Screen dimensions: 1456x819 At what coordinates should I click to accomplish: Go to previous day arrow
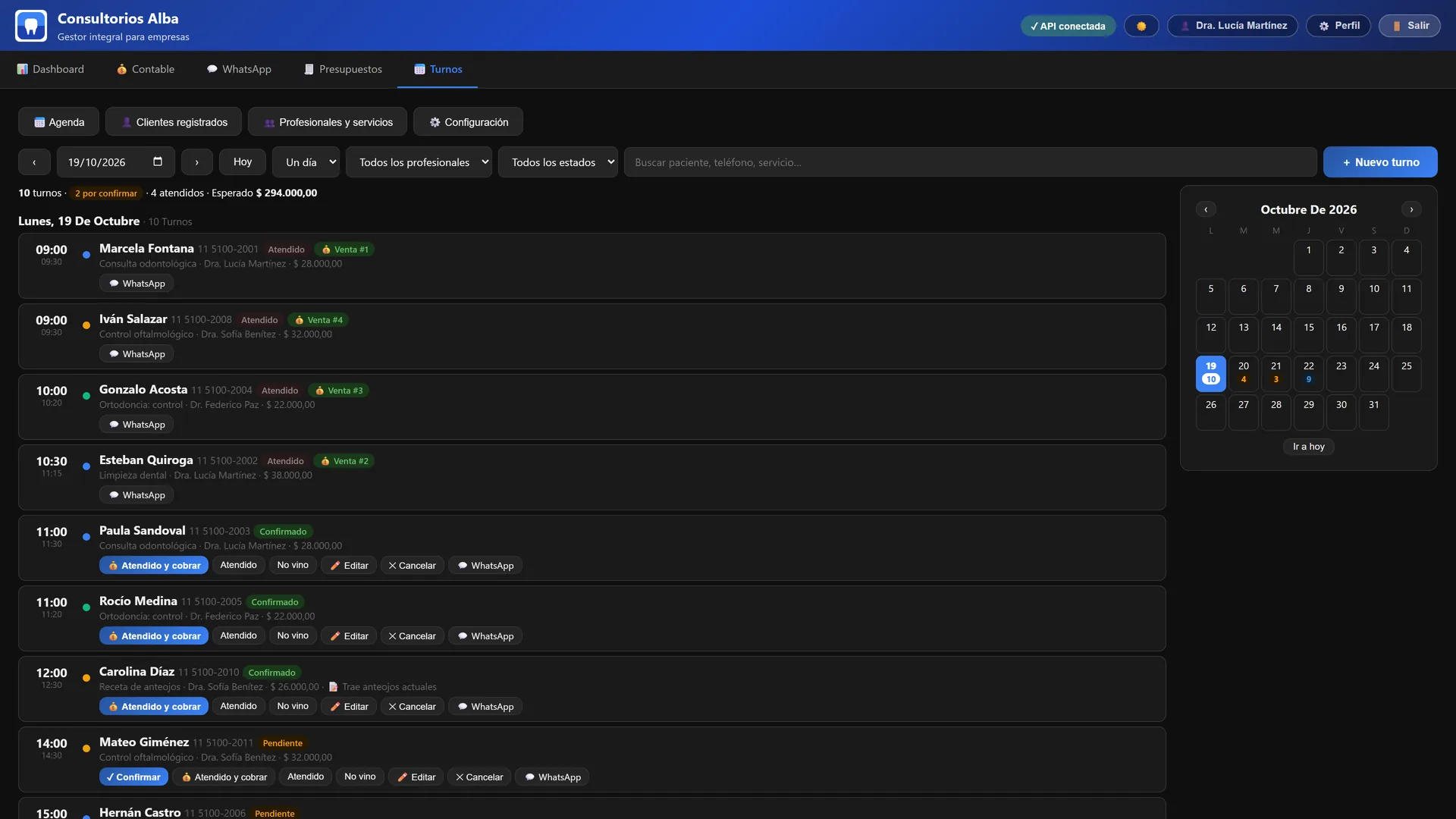click(34, 162)
